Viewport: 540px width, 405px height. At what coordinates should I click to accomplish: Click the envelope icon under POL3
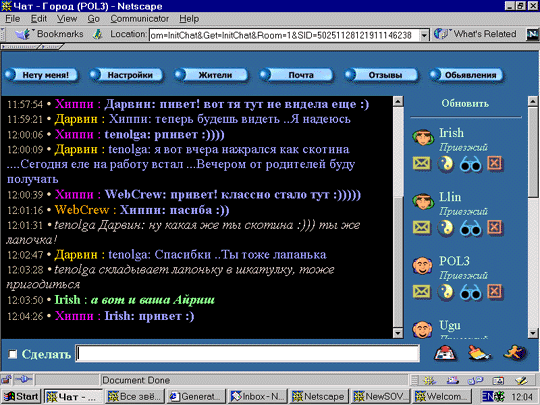click(422, 292)
